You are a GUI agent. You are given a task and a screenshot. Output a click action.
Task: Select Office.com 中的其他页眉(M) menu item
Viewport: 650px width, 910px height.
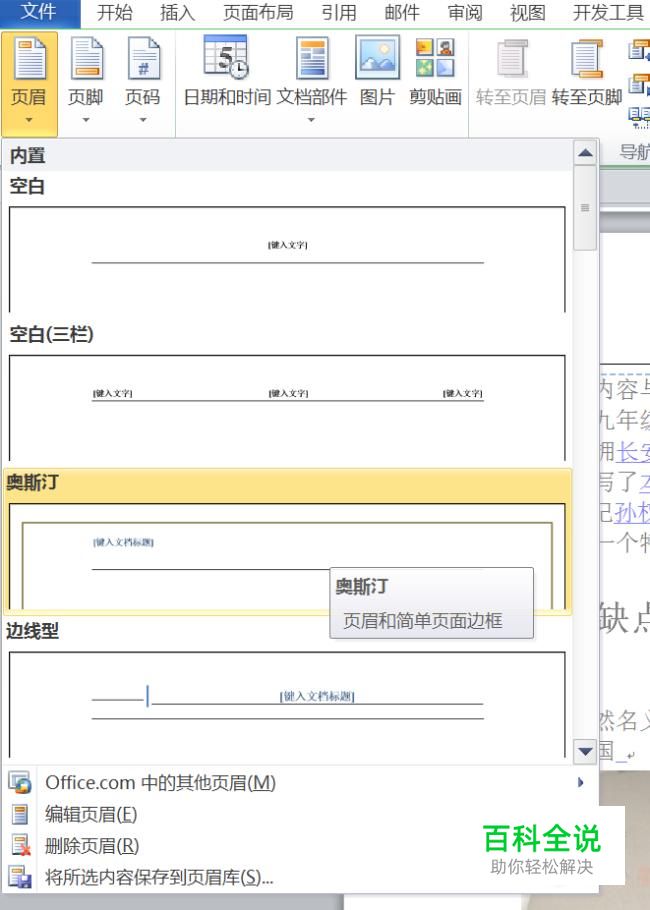point(301,782)
